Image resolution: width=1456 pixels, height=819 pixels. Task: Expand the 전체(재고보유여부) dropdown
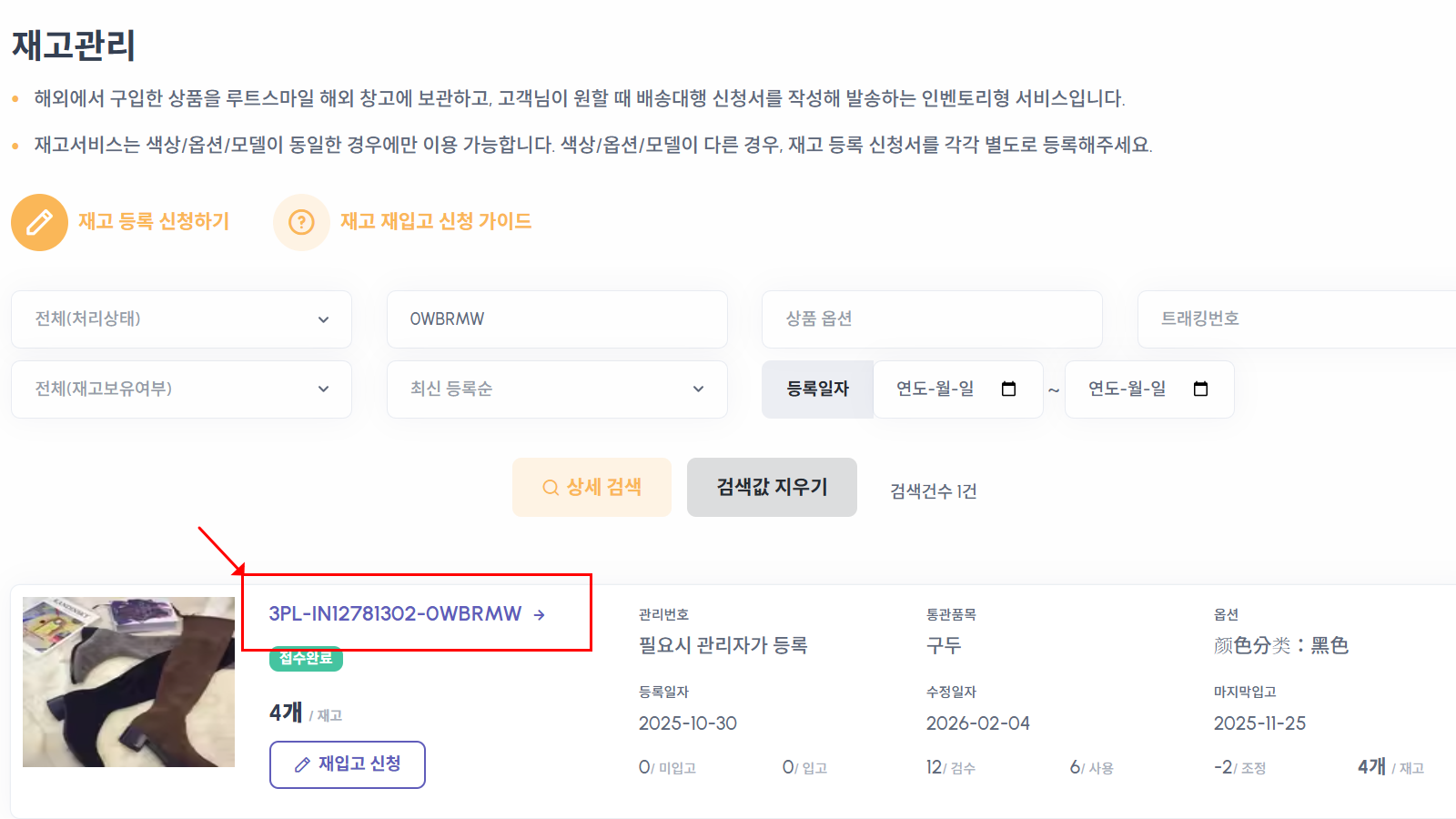point(181,389)
